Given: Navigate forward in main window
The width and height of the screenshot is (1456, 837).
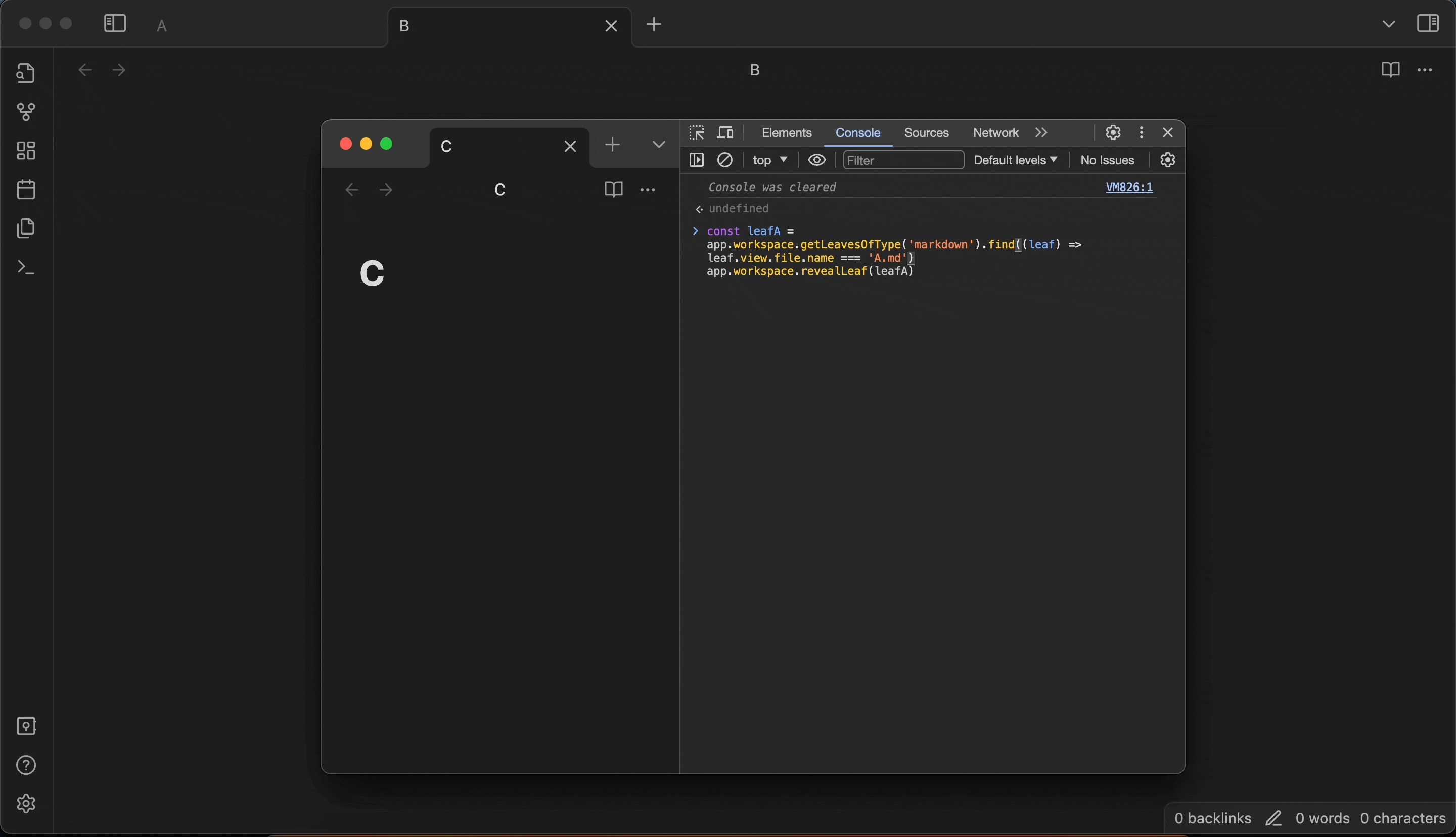Looking at the screenshot, I should click(119, 70).
